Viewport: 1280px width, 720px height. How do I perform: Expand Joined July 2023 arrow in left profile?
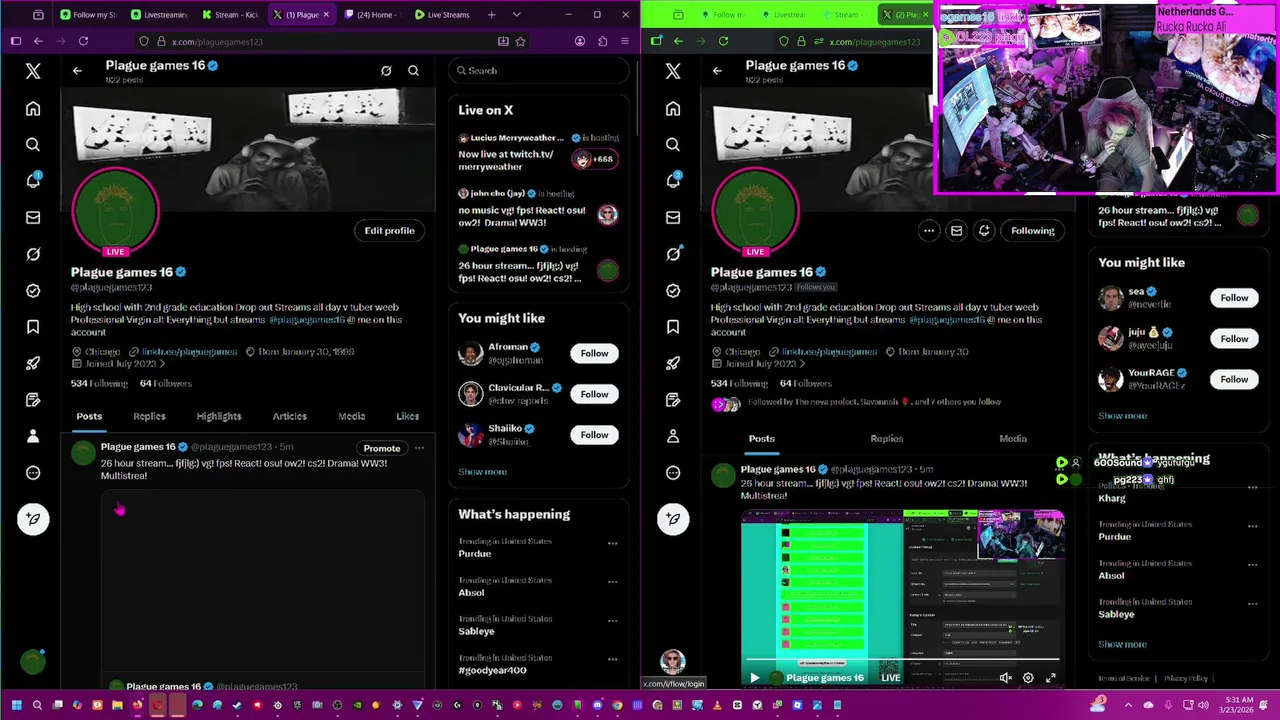(163, 364)
